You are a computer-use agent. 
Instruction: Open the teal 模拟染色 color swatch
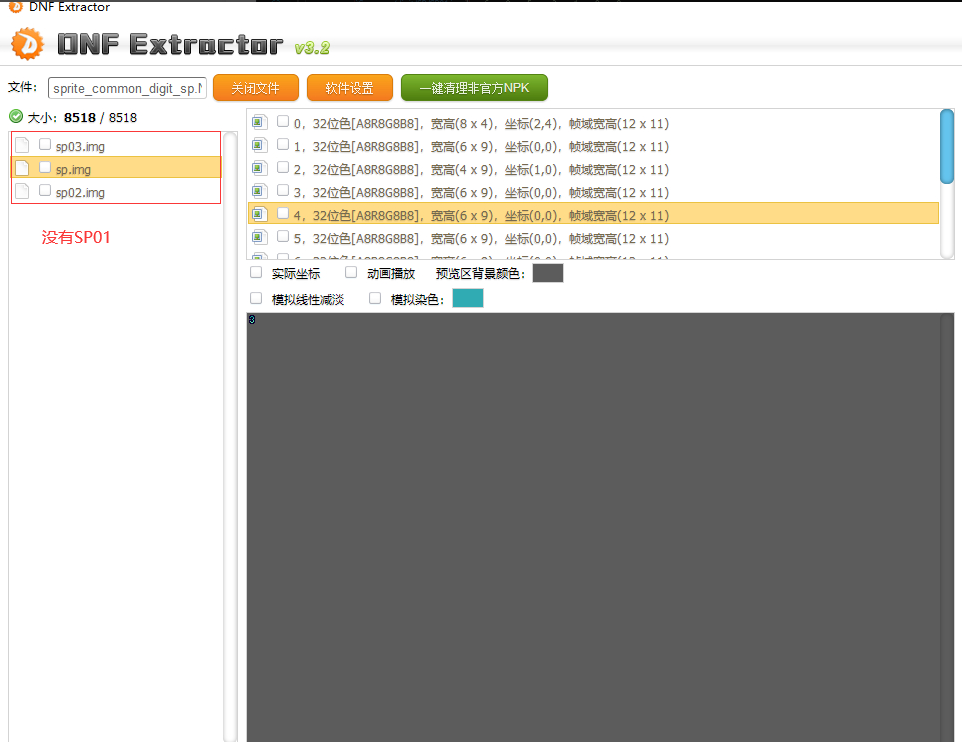(467, 298)
